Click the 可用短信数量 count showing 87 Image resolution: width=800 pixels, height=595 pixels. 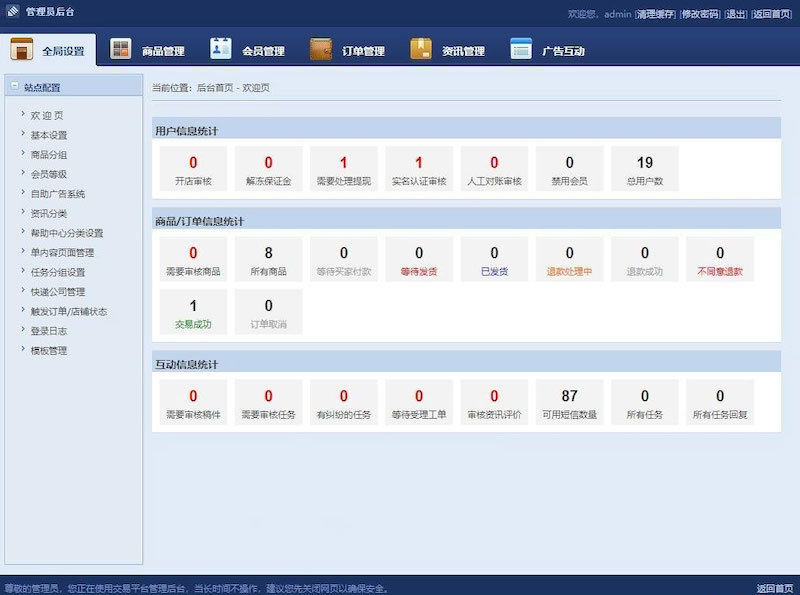pyautogui.click(x=569, y=396)
